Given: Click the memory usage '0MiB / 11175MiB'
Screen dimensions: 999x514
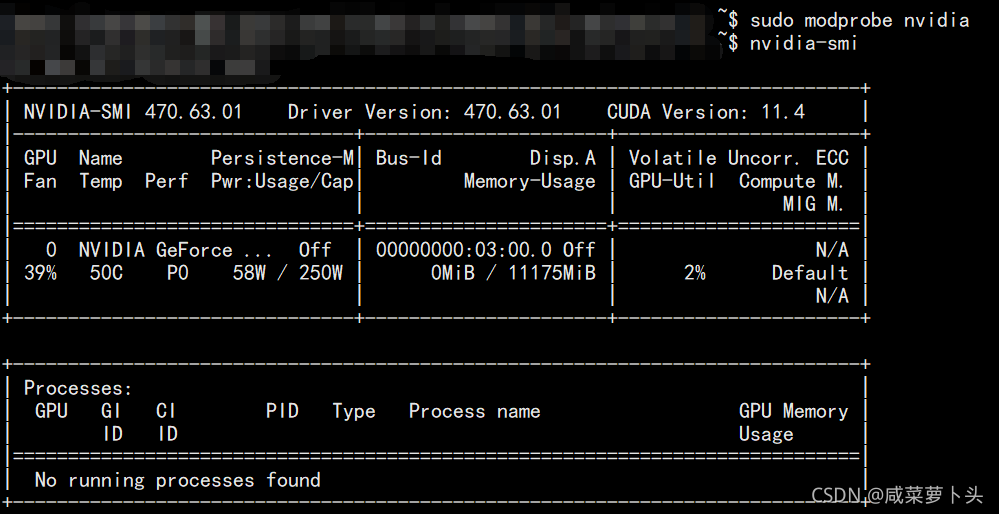Looking at the screenshot, I should pyautogui.click(x=513, y=273).
